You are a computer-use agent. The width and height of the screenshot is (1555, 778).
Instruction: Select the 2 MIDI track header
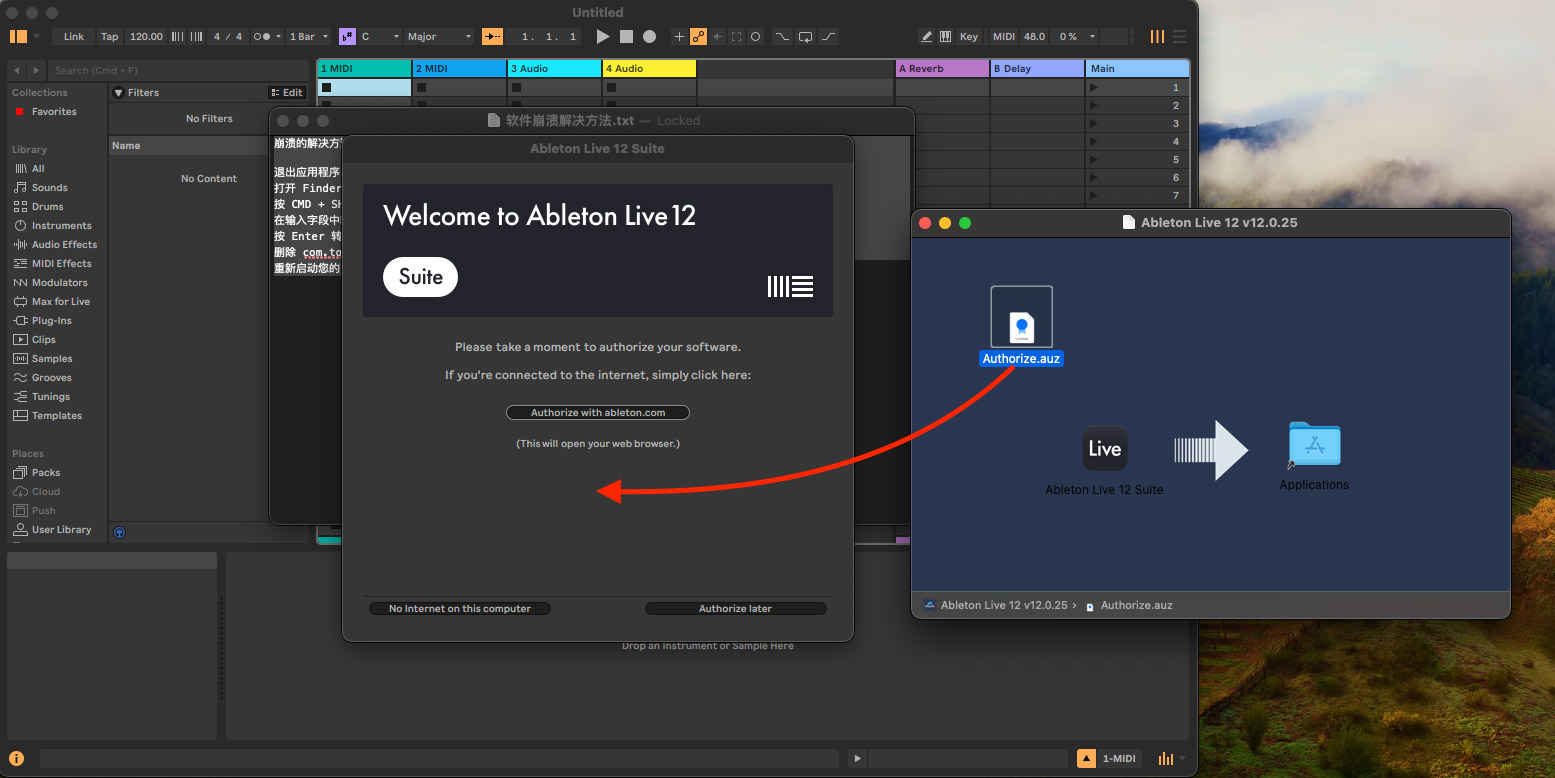(459, 68)
